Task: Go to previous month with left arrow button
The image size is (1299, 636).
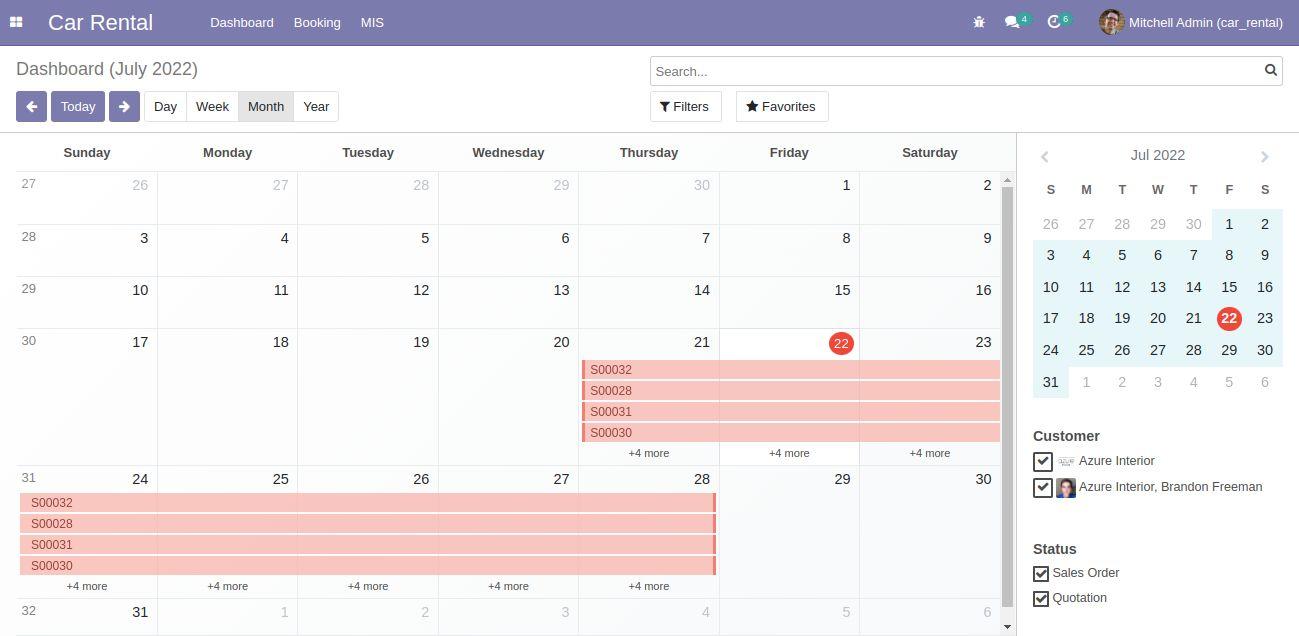Action: [31, 107]
